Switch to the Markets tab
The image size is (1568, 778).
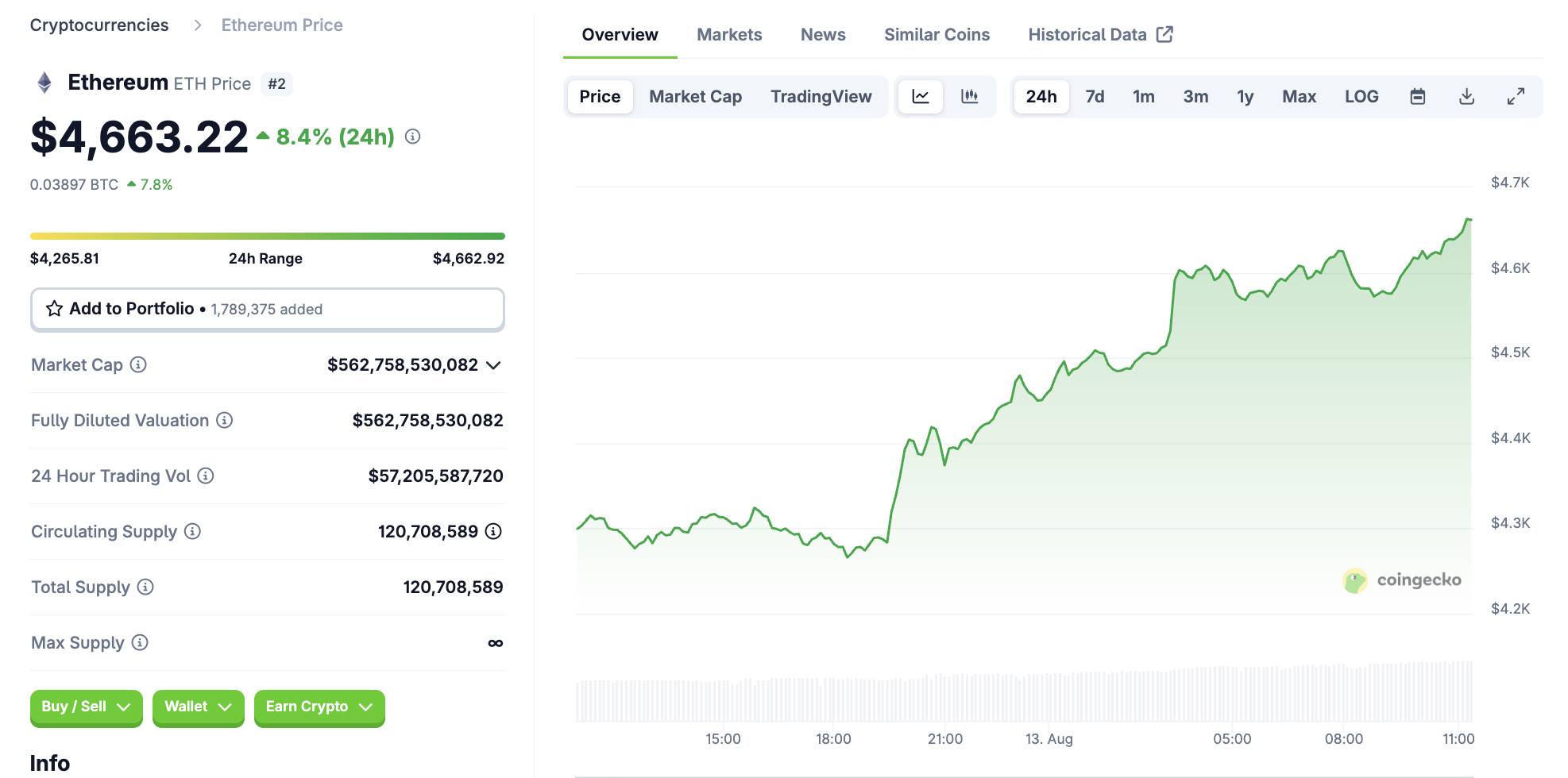729,35
